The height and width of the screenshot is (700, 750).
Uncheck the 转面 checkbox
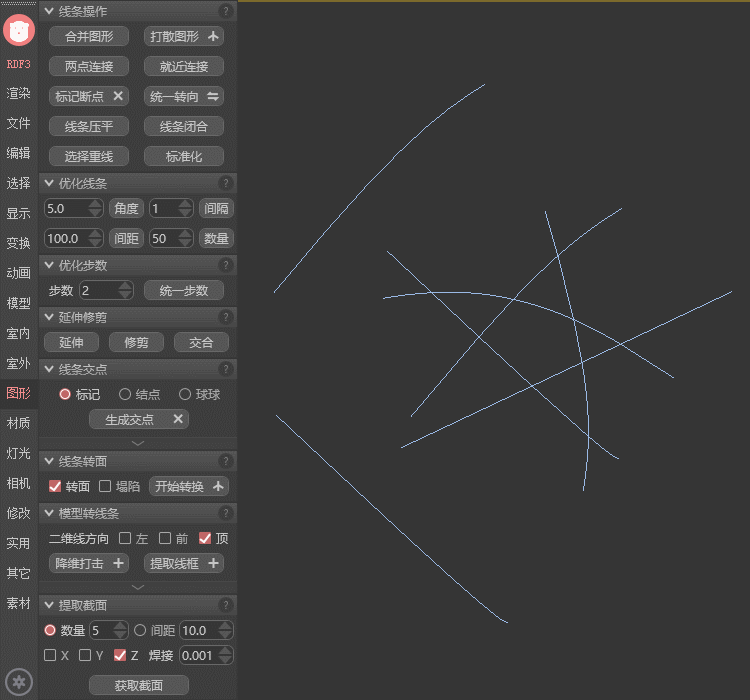(x=55, y=486)
